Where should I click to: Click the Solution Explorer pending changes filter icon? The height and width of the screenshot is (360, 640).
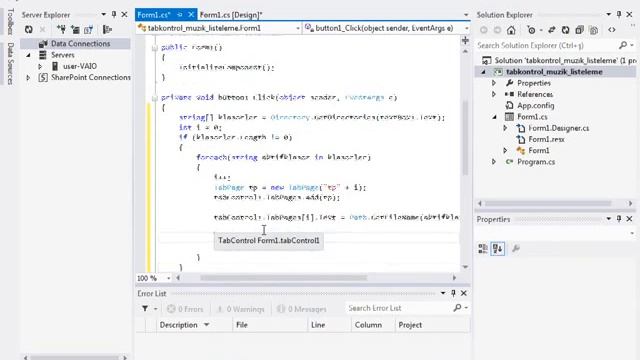tap(531, 30)
